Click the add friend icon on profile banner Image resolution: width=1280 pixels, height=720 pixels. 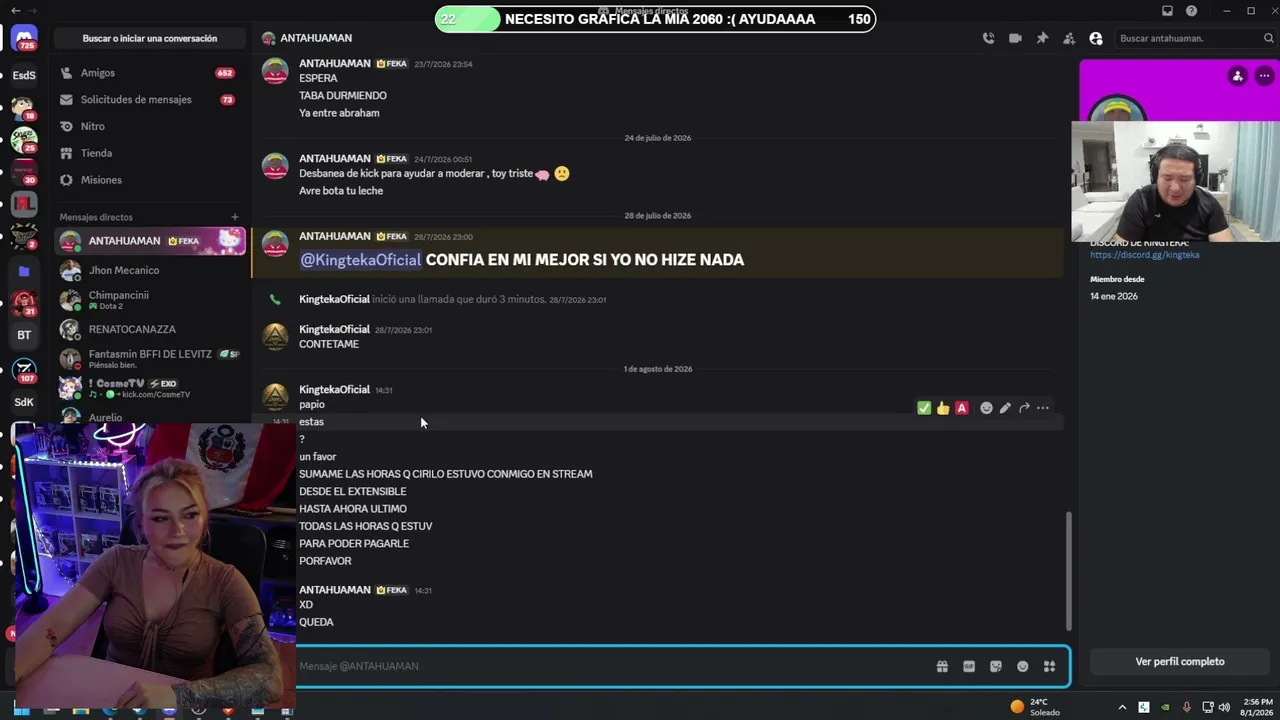(1238, 76)
